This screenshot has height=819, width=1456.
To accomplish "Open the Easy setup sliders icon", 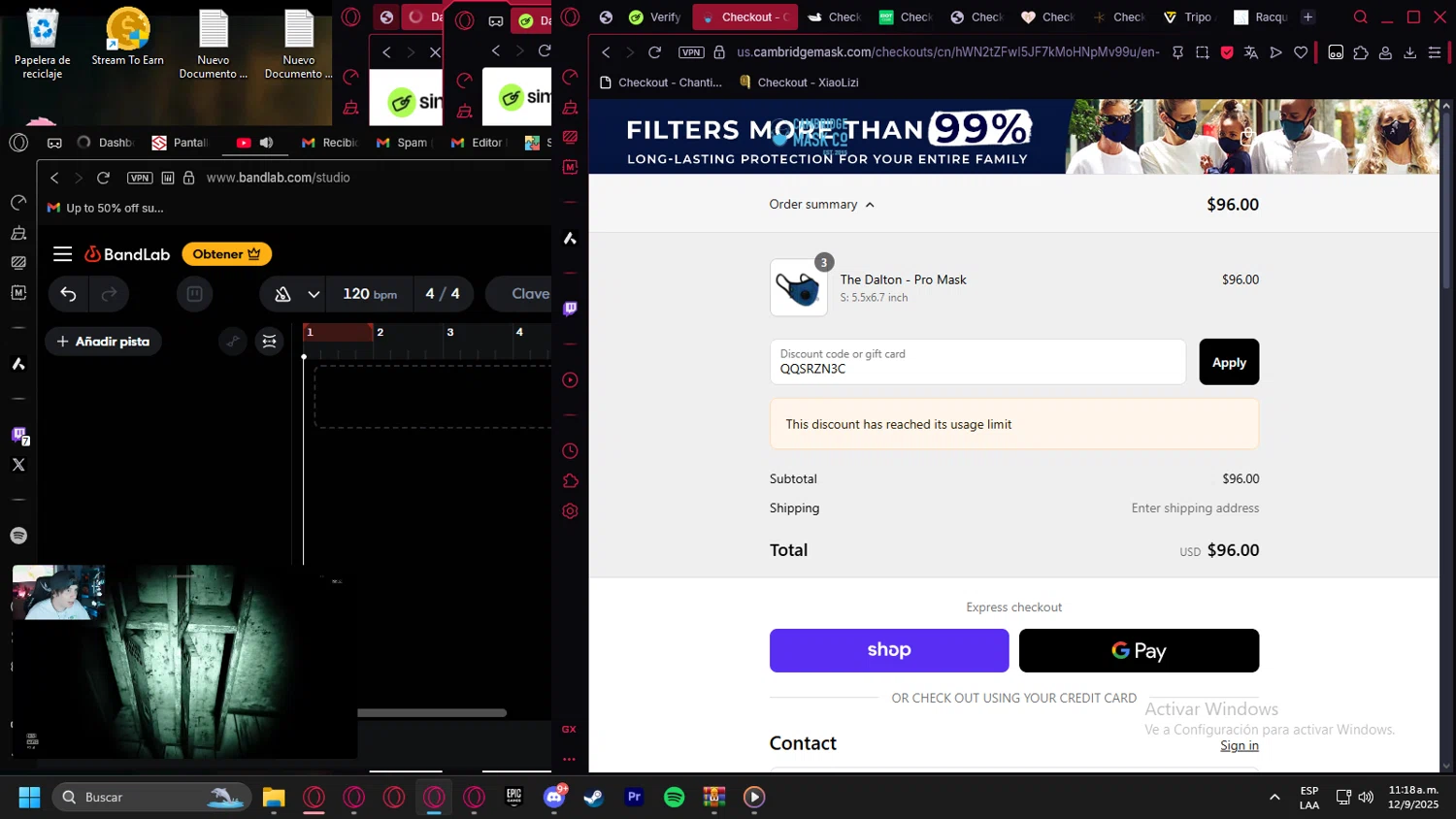I will pos(1435,52).
